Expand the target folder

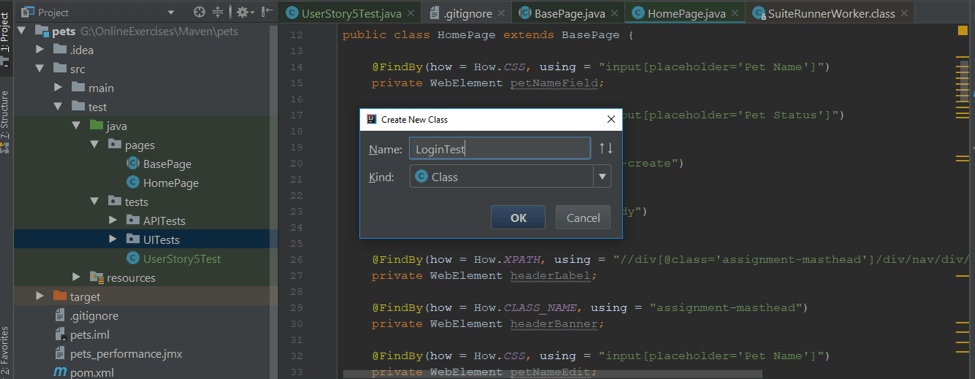(x=40, y=296)
